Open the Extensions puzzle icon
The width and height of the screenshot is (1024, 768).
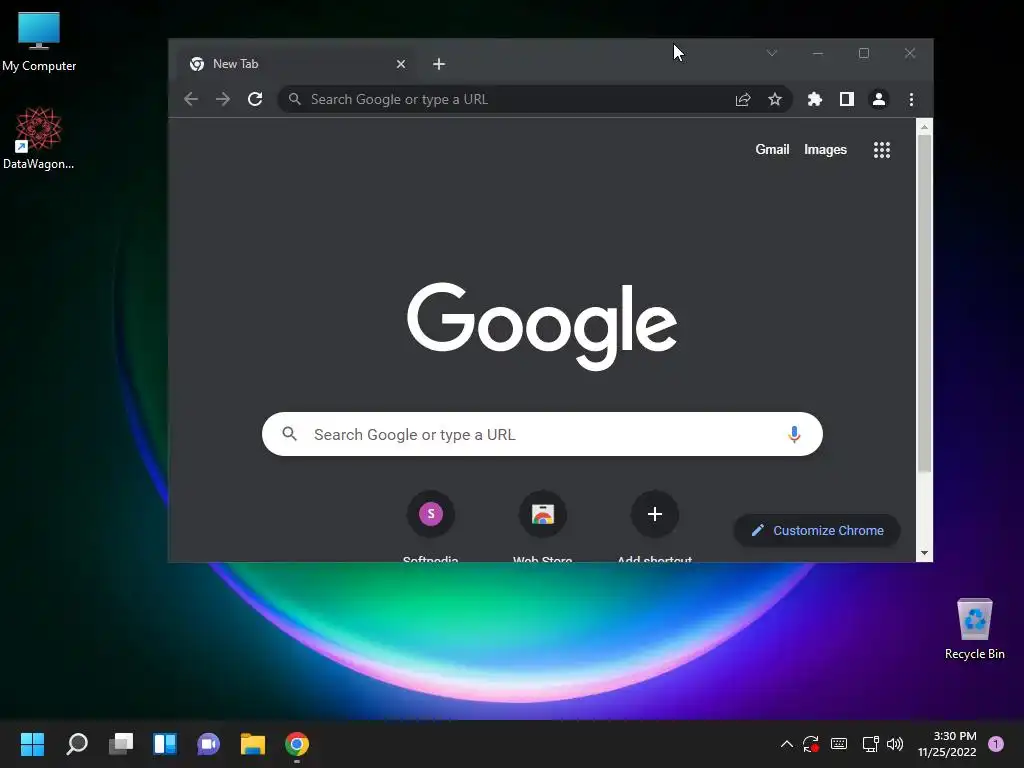click(x=814, y=99)
